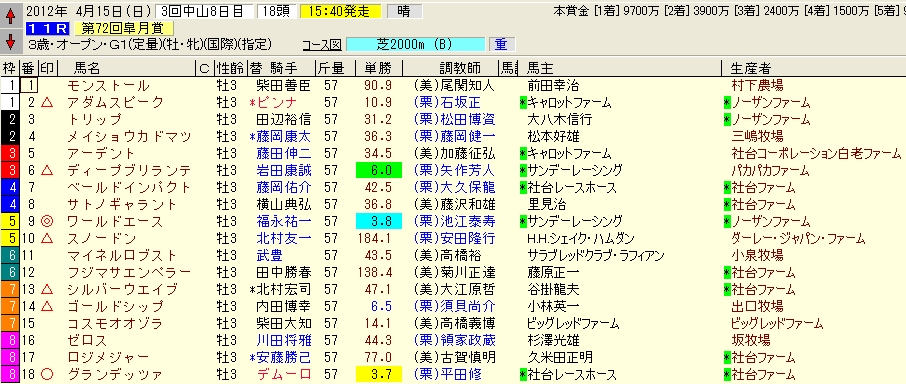Click jockey 福永祐一
This screenshot has width=906, height=384.
click(284, 221)
